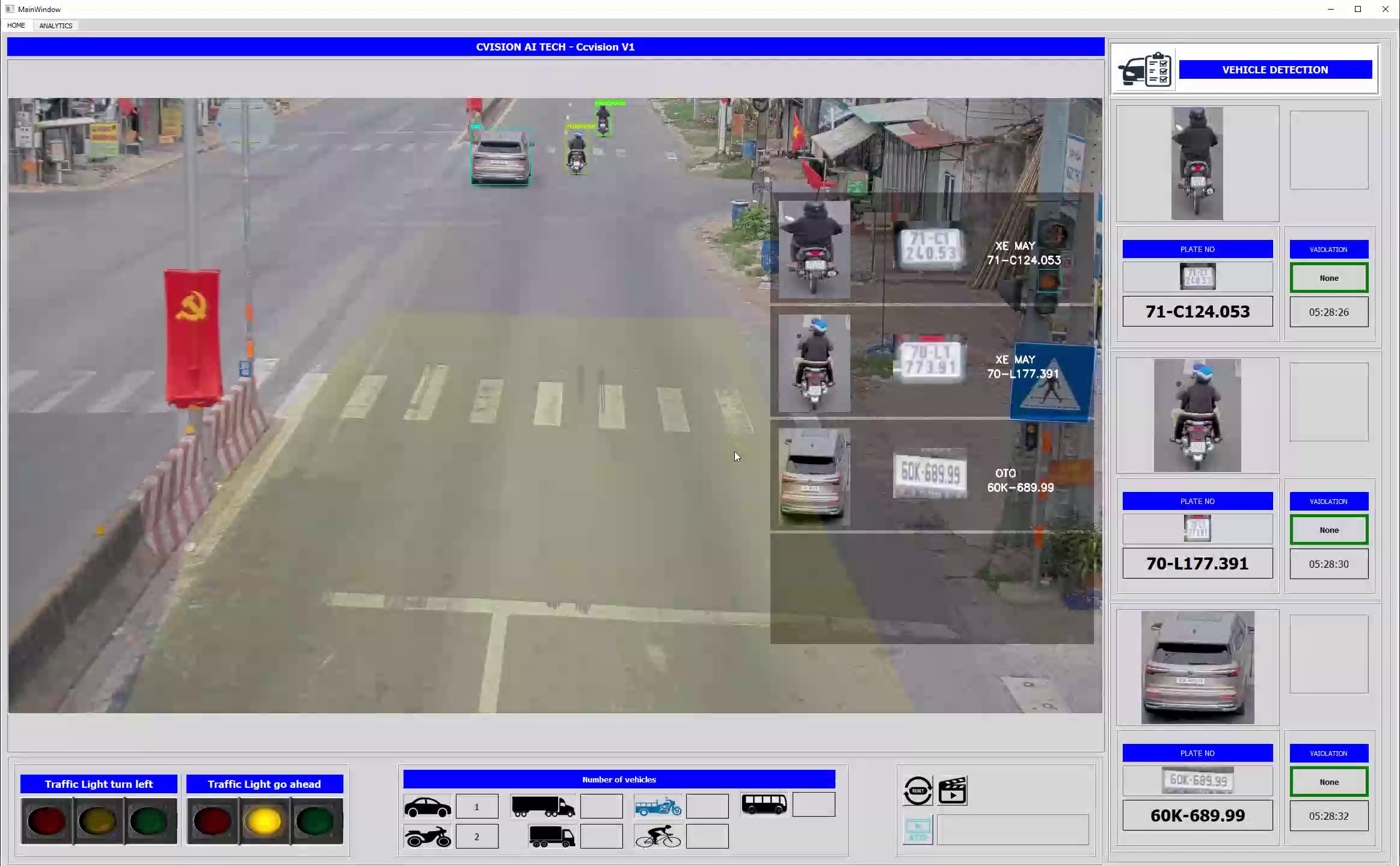Click lit yellow go-ahead light
Image resolution: width=1400 pixels, height=866 pixels.
264,821
